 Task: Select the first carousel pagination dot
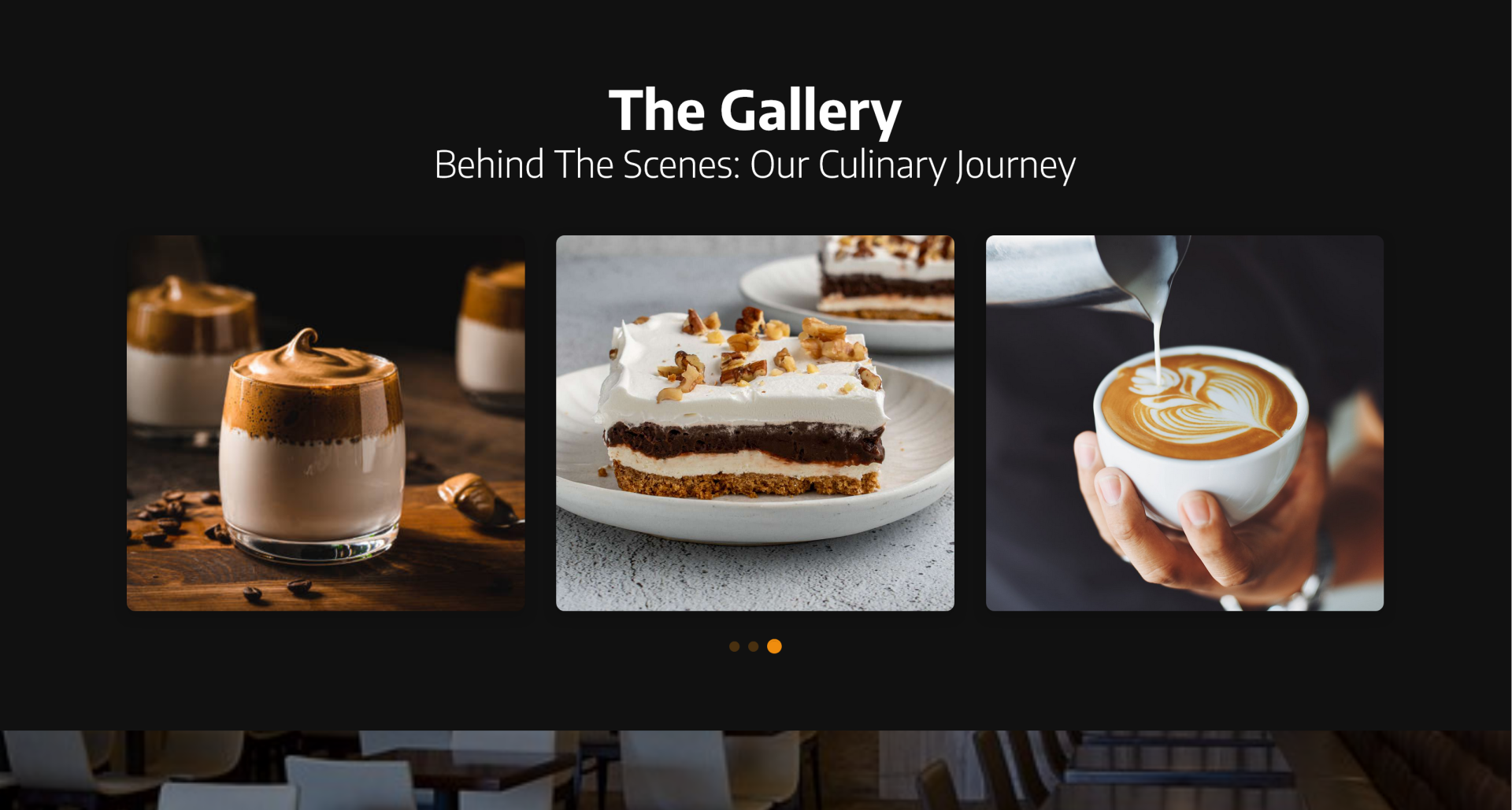(x=734, y=646)
